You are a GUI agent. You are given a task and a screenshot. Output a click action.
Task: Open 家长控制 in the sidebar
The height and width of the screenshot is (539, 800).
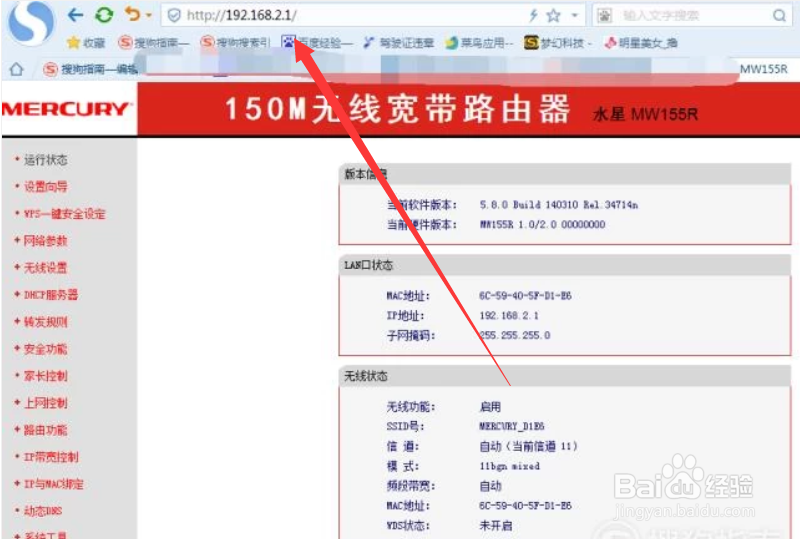click(x=45, y=376)
